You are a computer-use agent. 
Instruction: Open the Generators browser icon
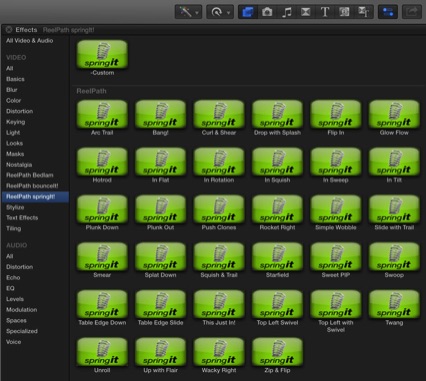coord(344,12)
